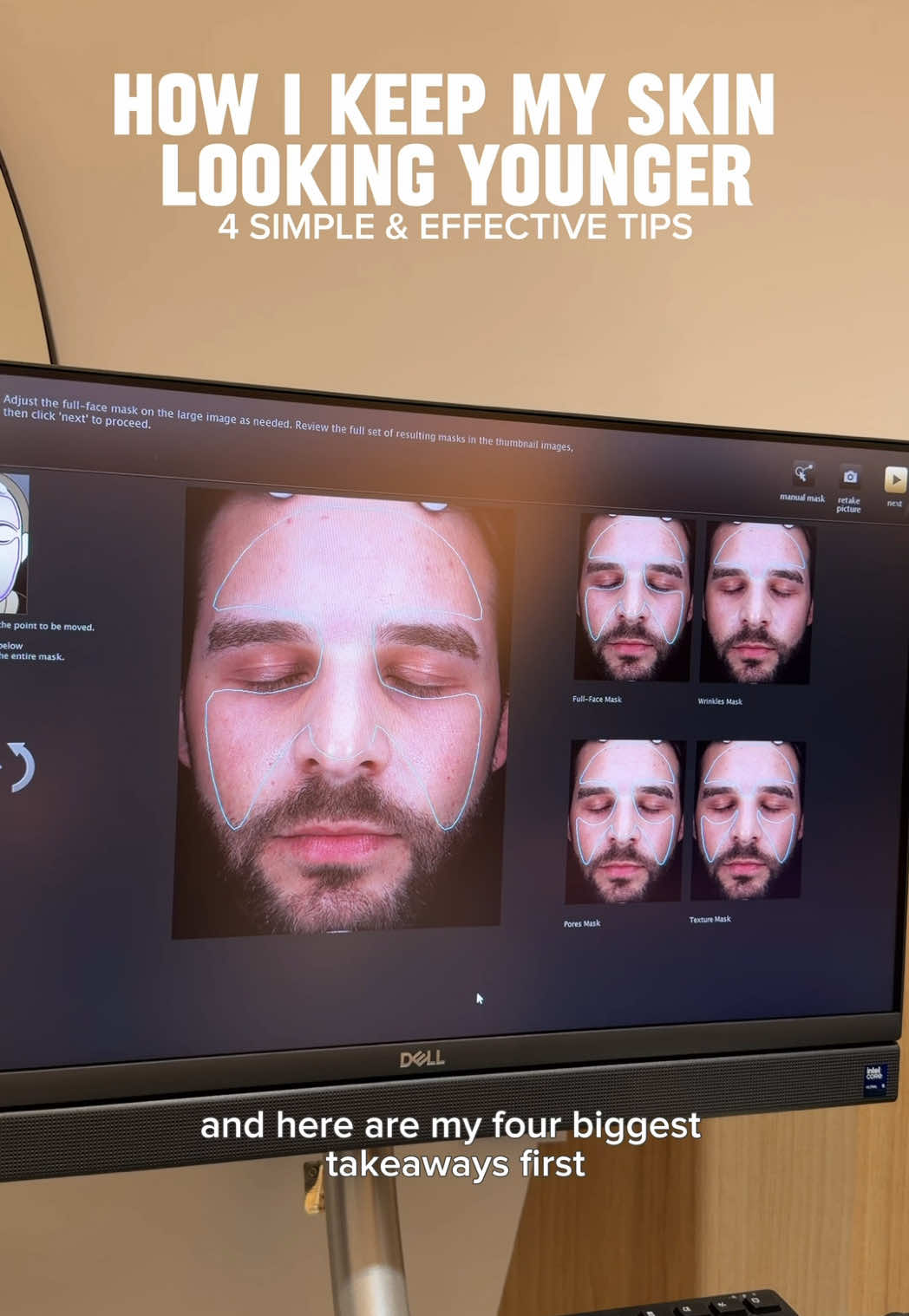Click the face diagram illustration at left edge
The height and width of the screenshot is (1316, 909).
click(x=14, y=544)
